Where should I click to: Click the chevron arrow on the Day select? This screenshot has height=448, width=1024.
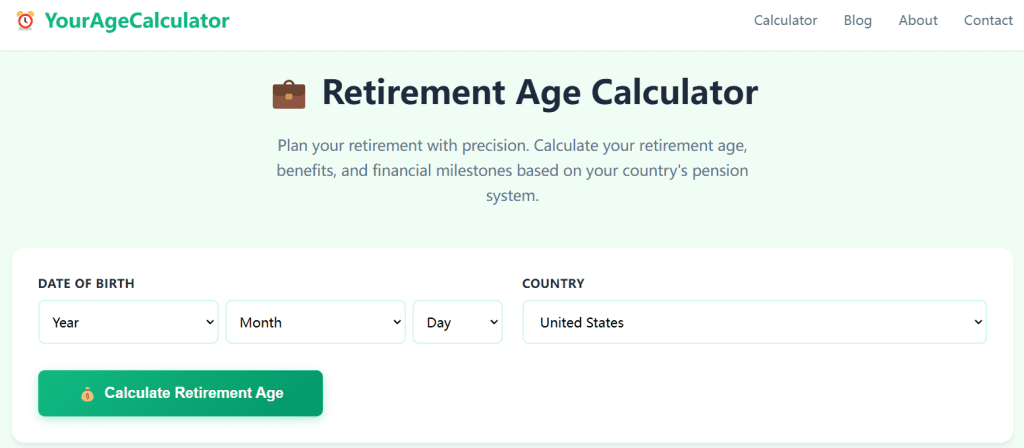click(x=493, y=322)
